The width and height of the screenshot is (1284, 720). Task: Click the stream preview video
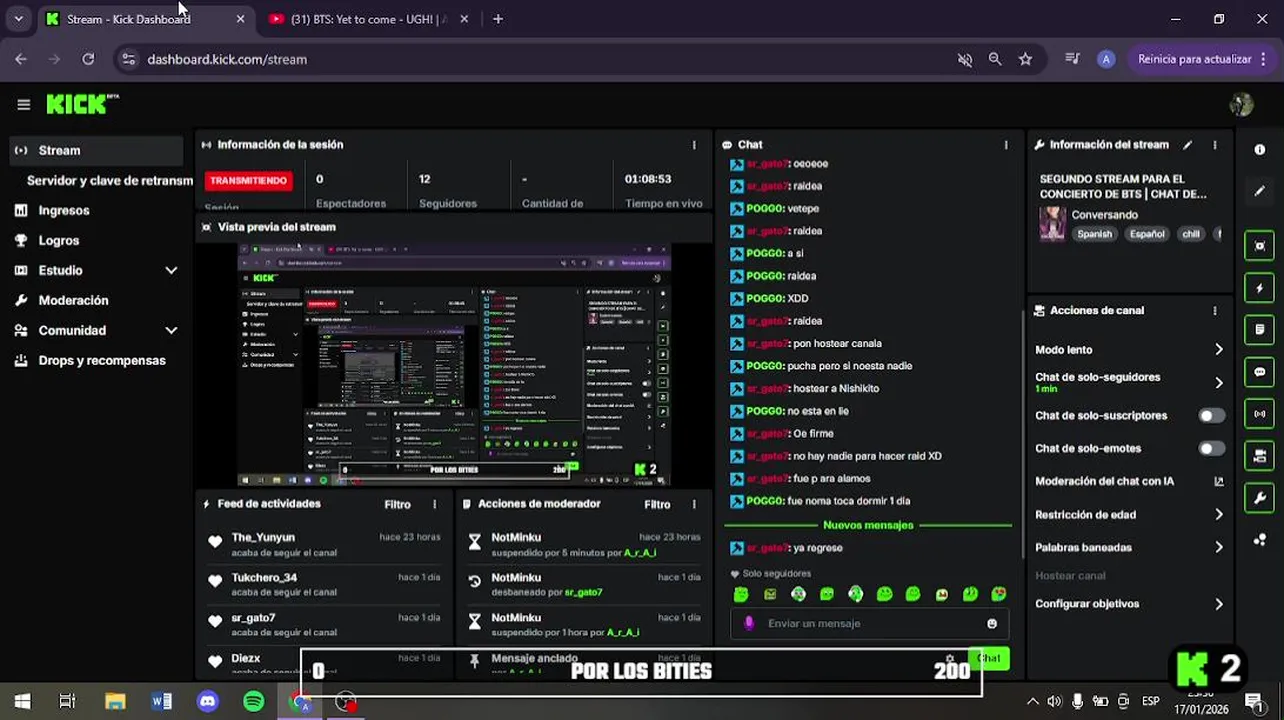[454, 365]
